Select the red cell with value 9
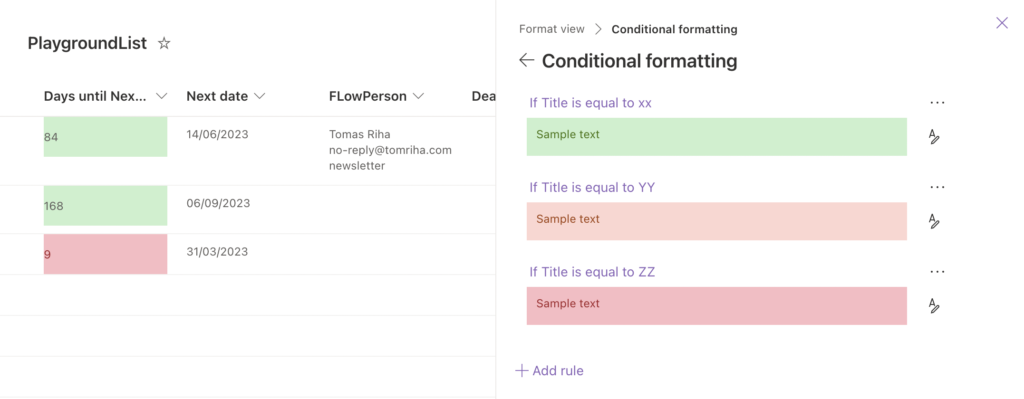 [105, 254]
